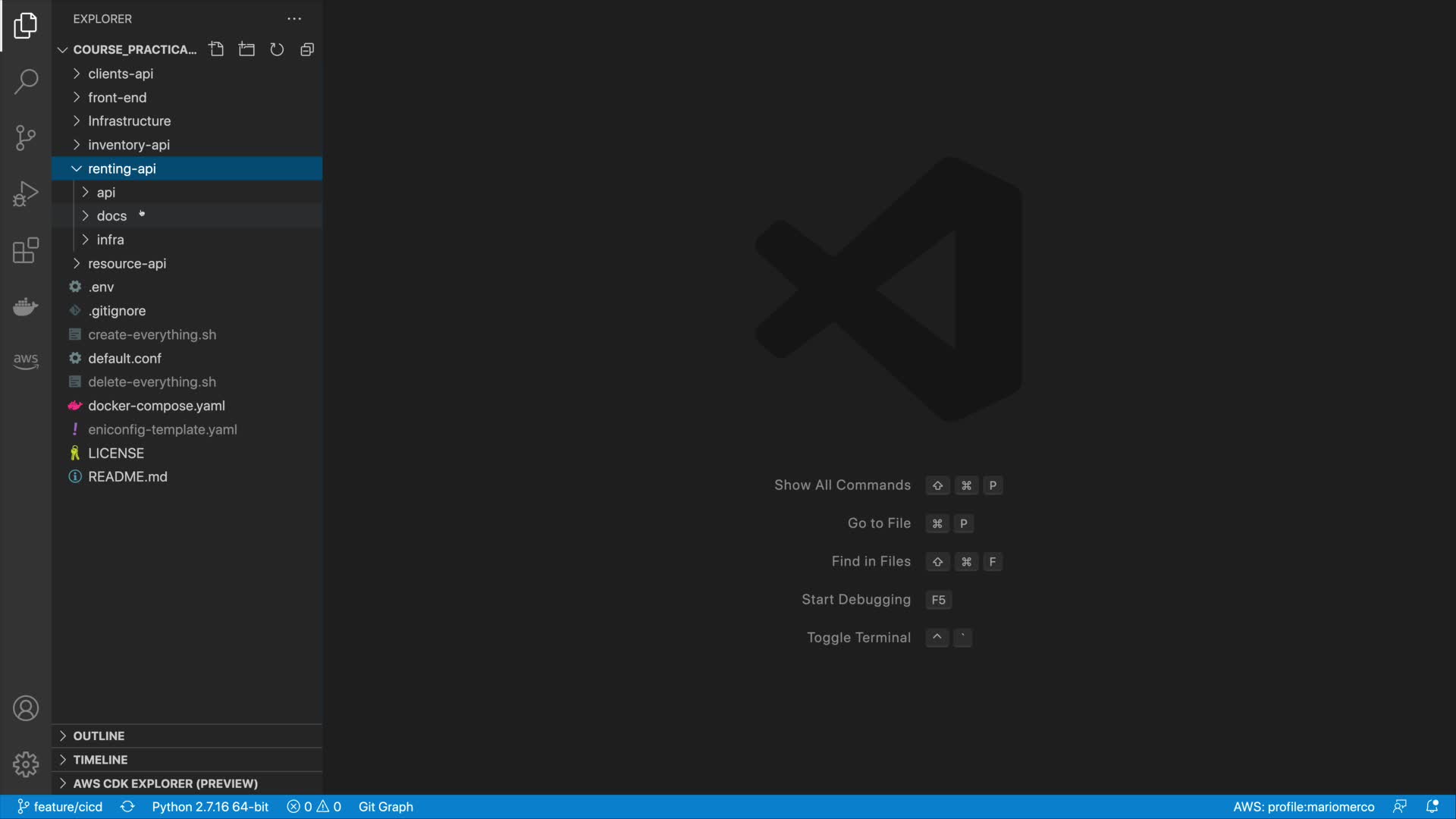Screen dimensions: 1456x819
Task: Expand the docs folder
Action: click(x=111, y=216)
